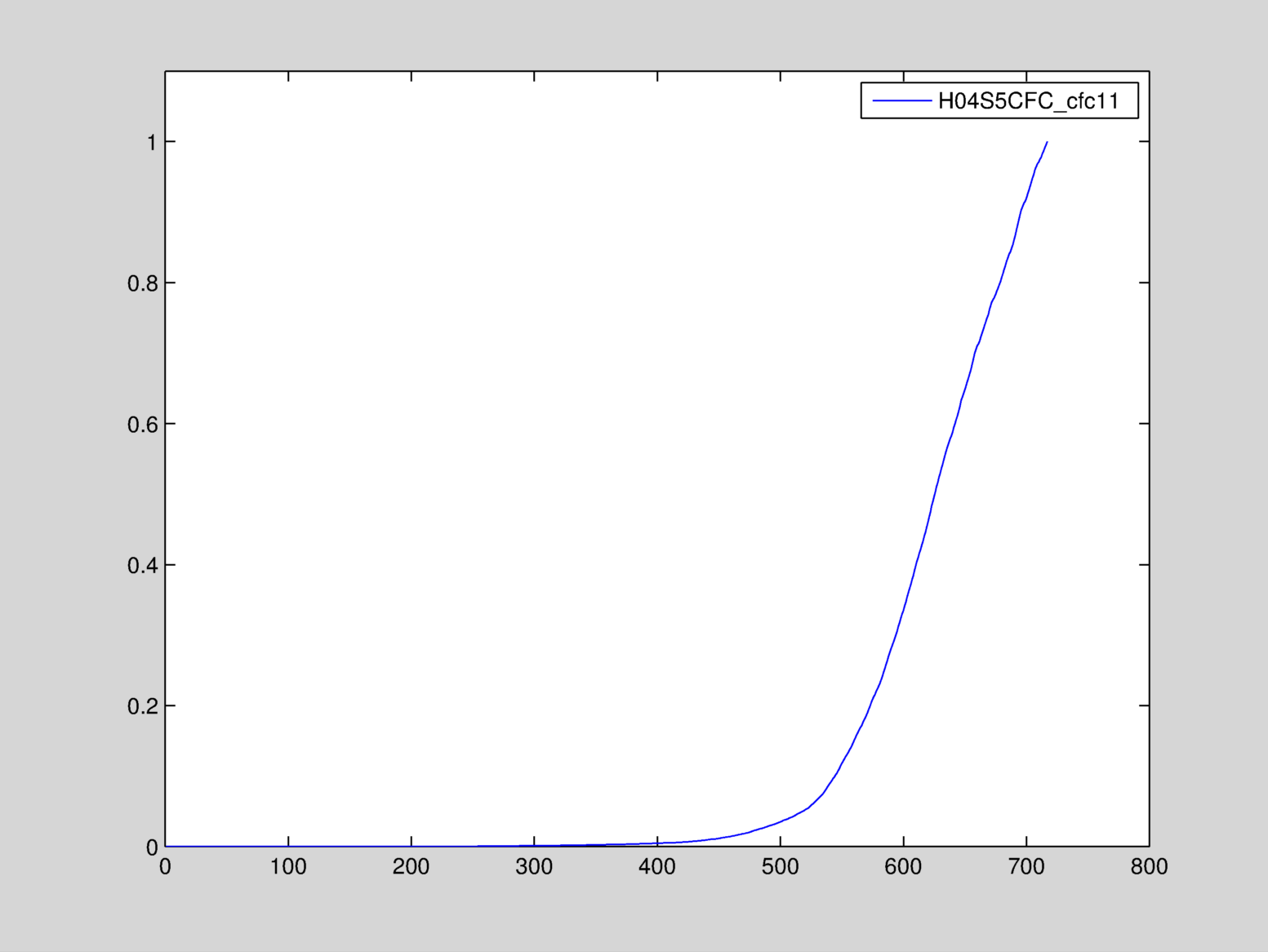The image size is (1268, 952).
Task: Click the top endpoint of the blue curve
Action: (x=1047, y=142)
